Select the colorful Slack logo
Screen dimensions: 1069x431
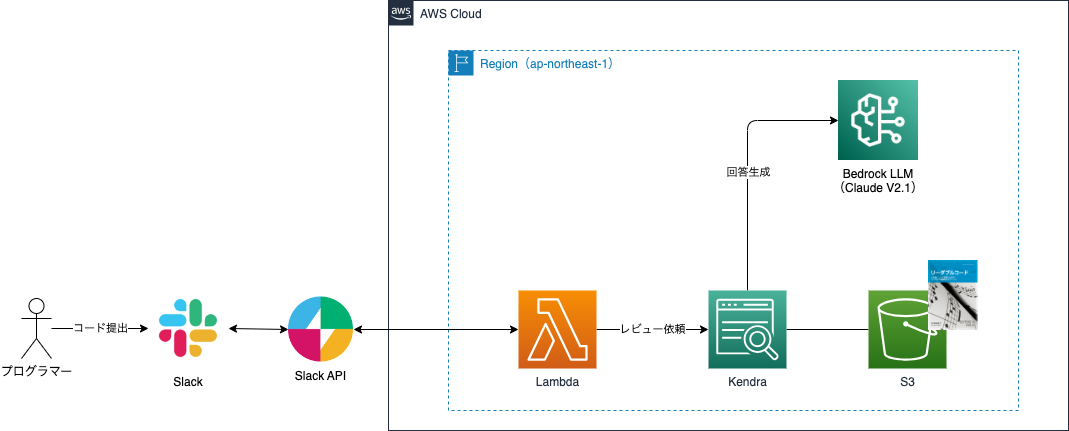coord(187,327)
